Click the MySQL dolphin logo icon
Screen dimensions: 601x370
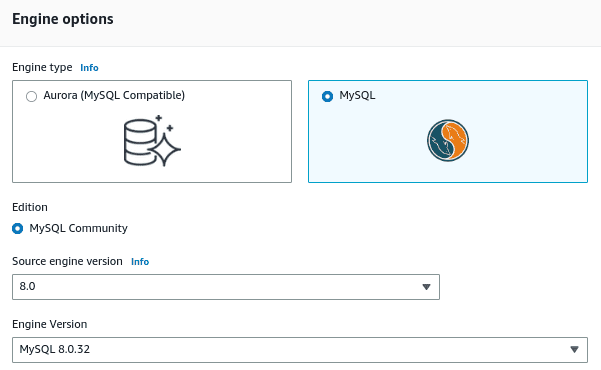(x=448, y=140)
